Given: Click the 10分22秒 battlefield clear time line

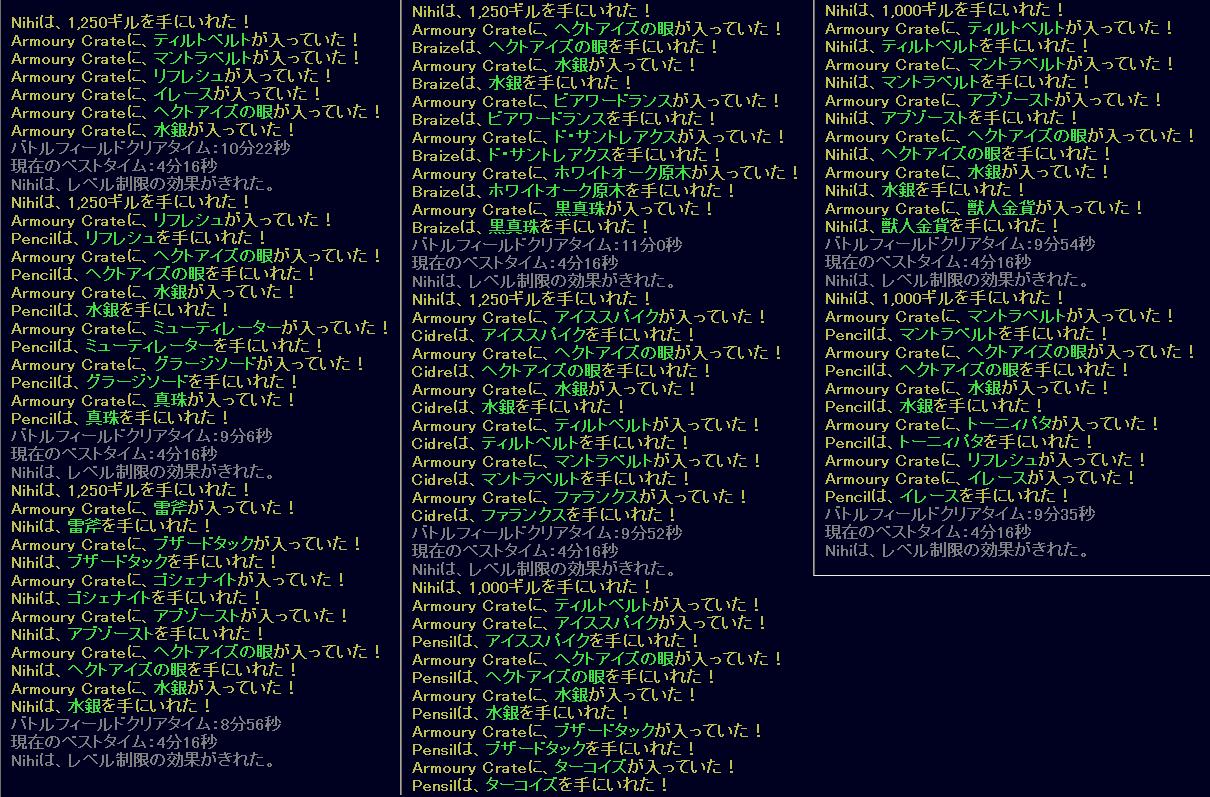Looking at the screenshot, I should [x=150, y=148].
